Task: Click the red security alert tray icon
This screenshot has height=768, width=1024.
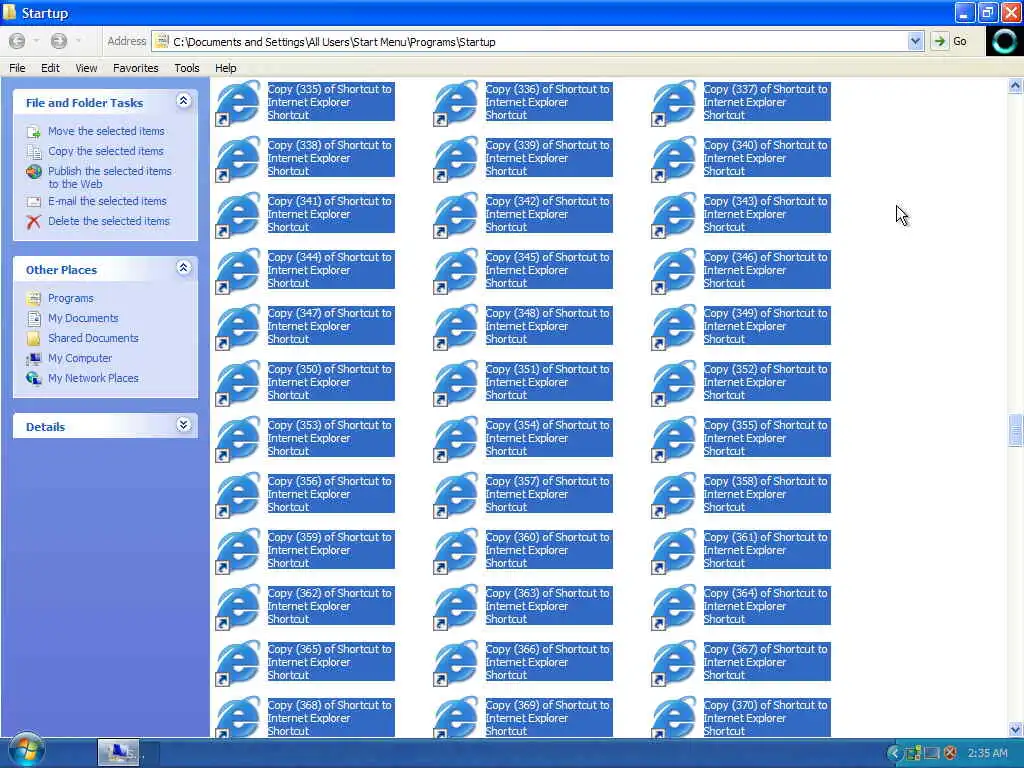Action: 951,753
